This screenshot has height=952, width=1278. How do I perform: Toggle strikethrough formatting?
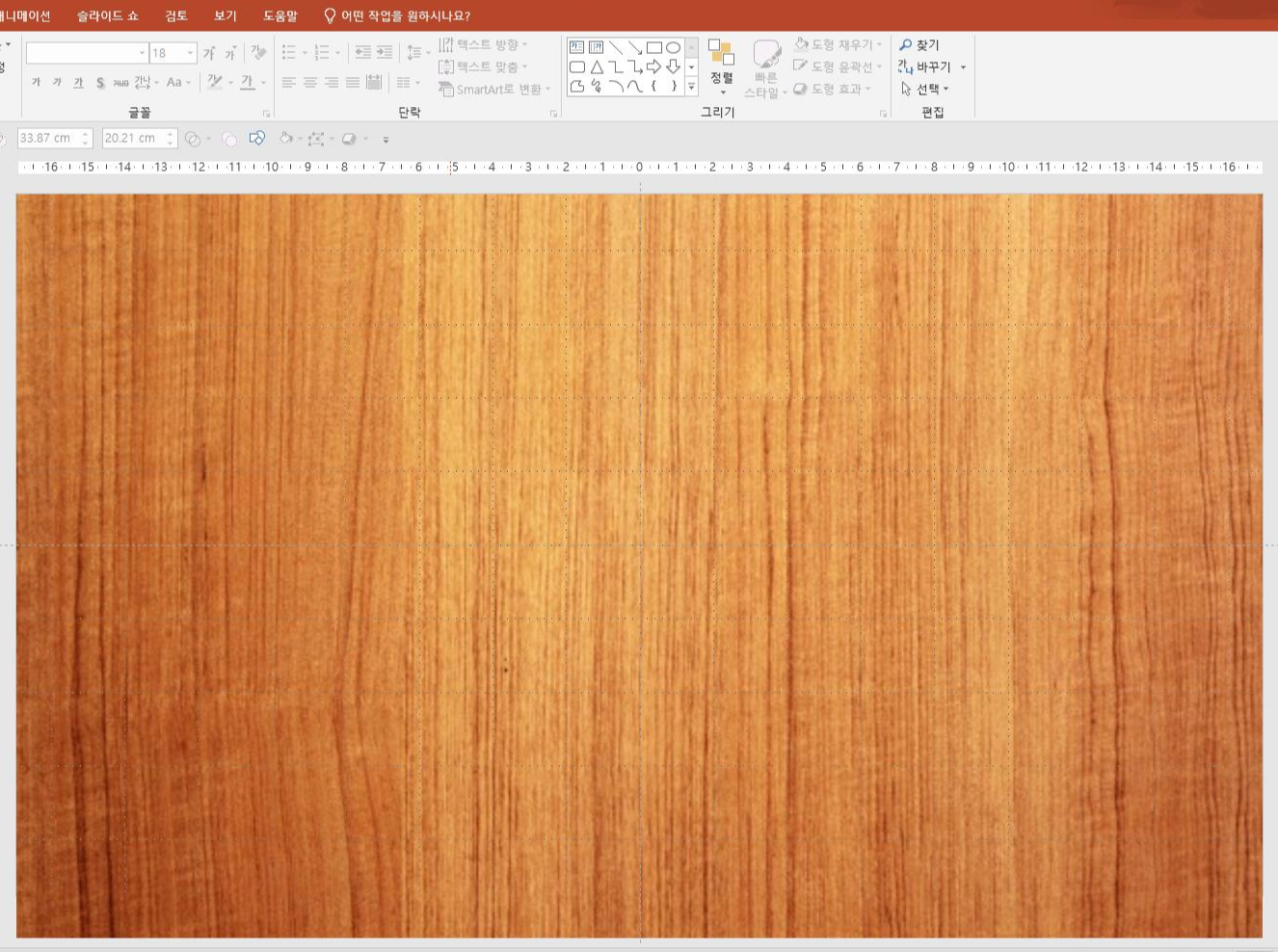(120, 82)
